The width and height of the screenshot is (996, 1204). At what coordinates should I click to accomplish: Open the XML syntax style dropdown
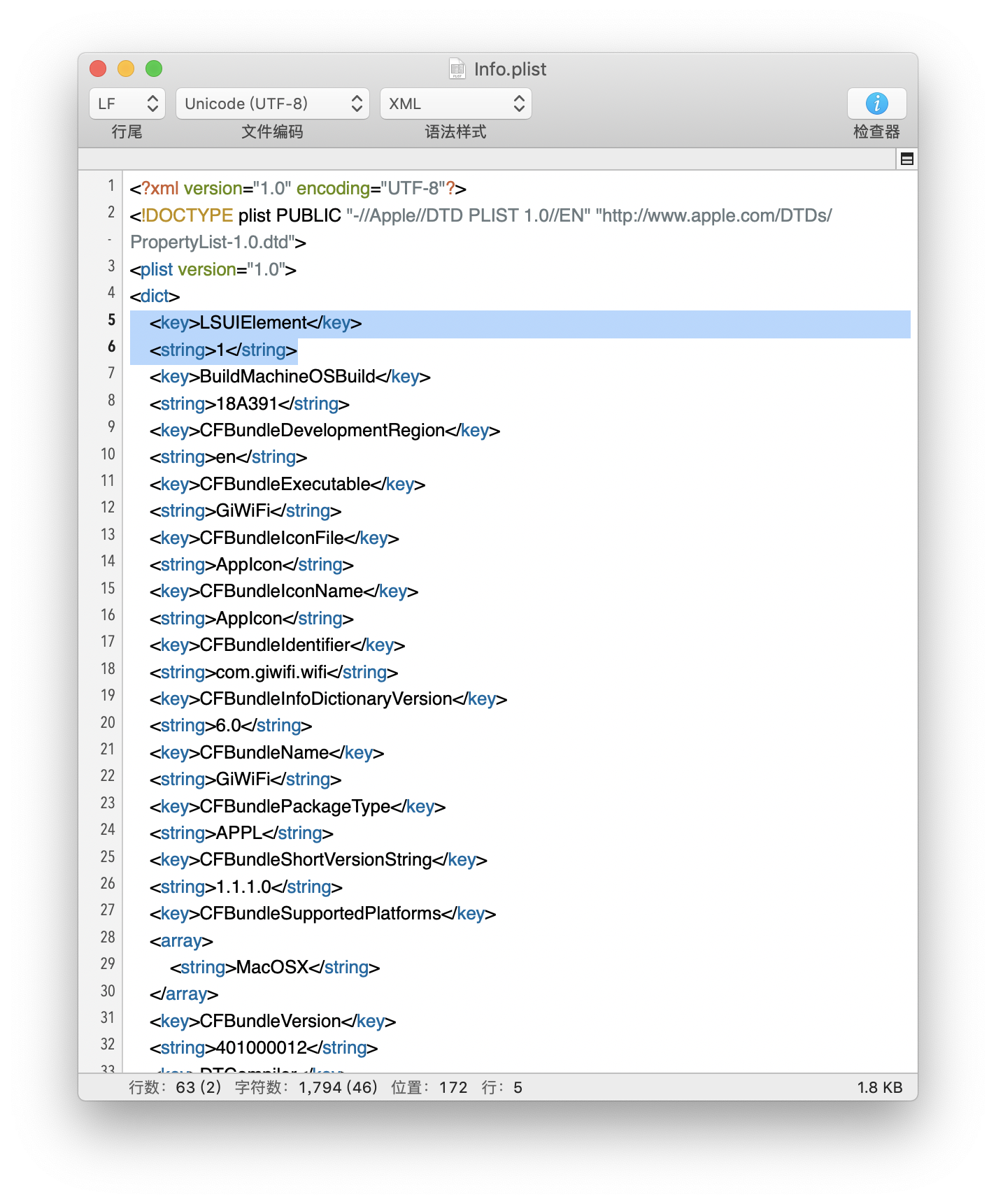coord(456,103)
